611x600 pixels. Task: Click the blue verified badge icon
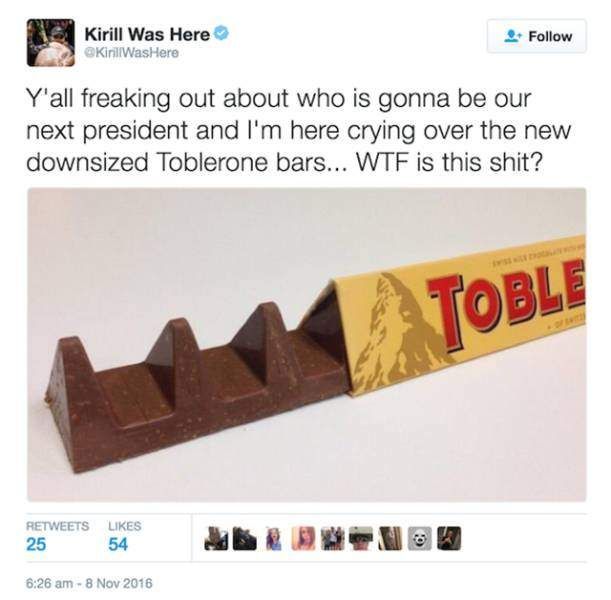(221, 34)
